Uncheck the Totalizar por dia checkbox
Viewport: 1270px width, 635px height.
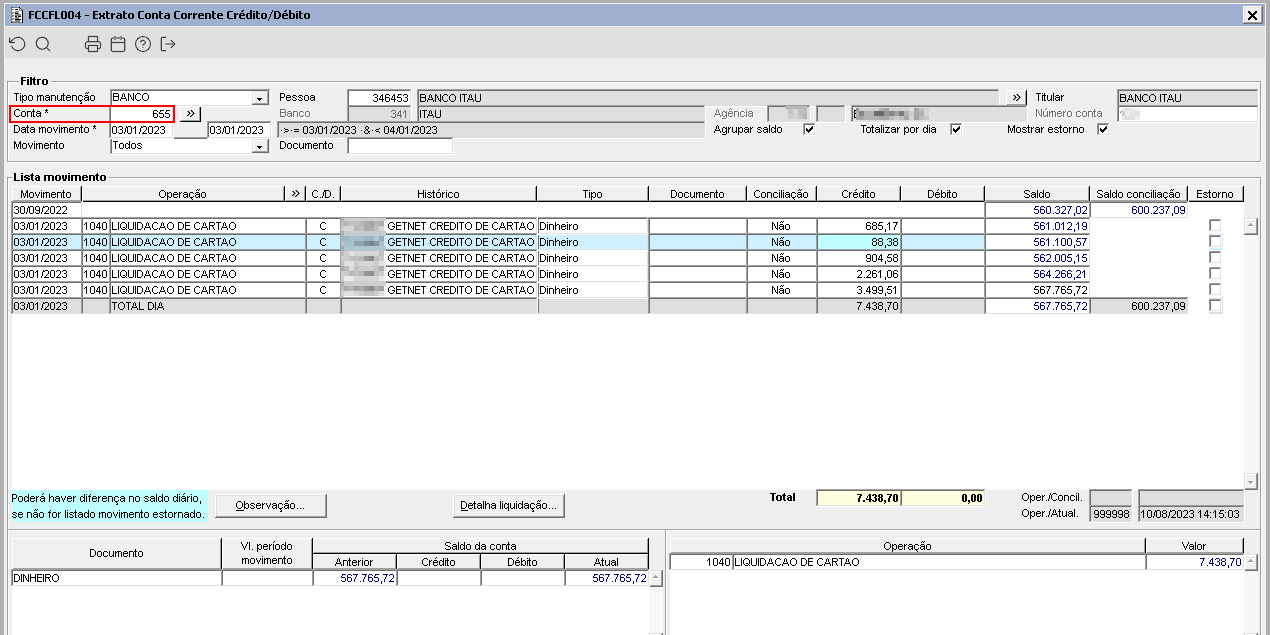tap(956, 129)
